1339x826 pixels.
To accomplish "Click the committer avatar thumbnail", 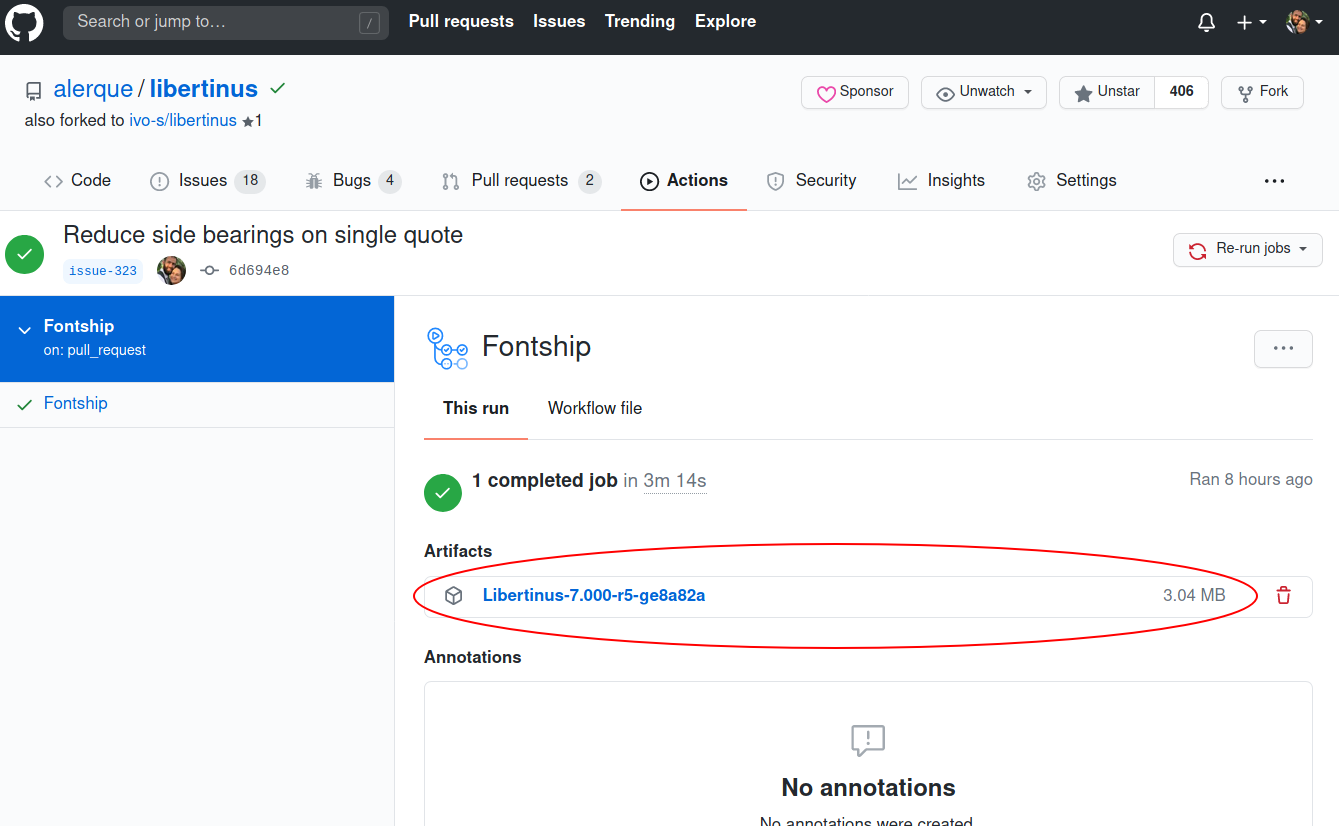I will click(x=172, y=270).
